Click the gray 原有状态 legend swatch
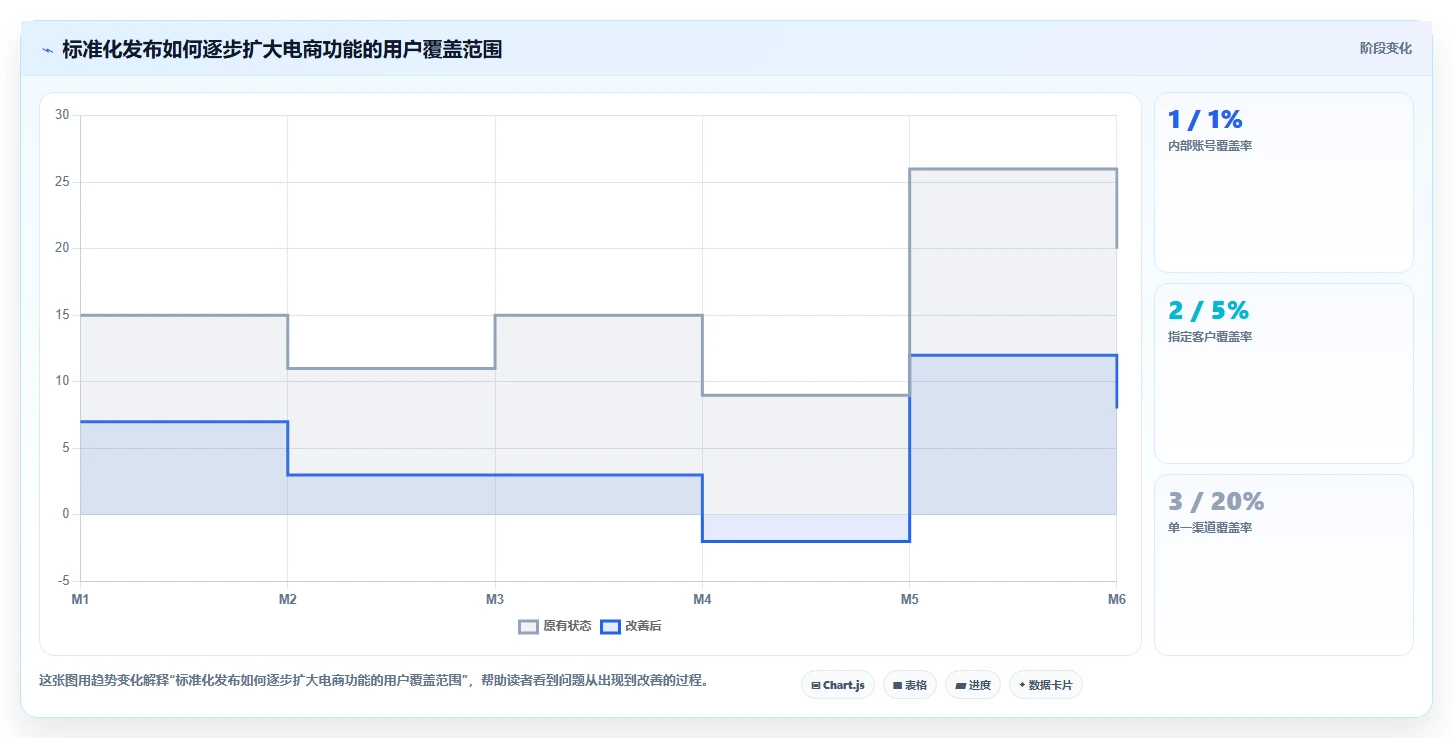The width and height of the screenshot is (1453, 738). 528,627
